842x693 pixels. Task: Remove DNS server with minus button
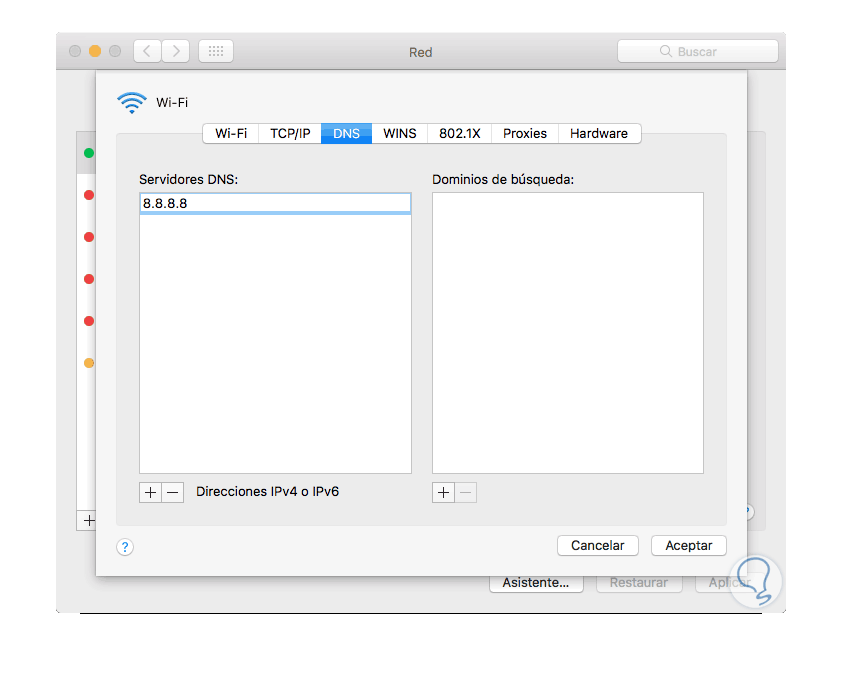(x=173, y=493)
